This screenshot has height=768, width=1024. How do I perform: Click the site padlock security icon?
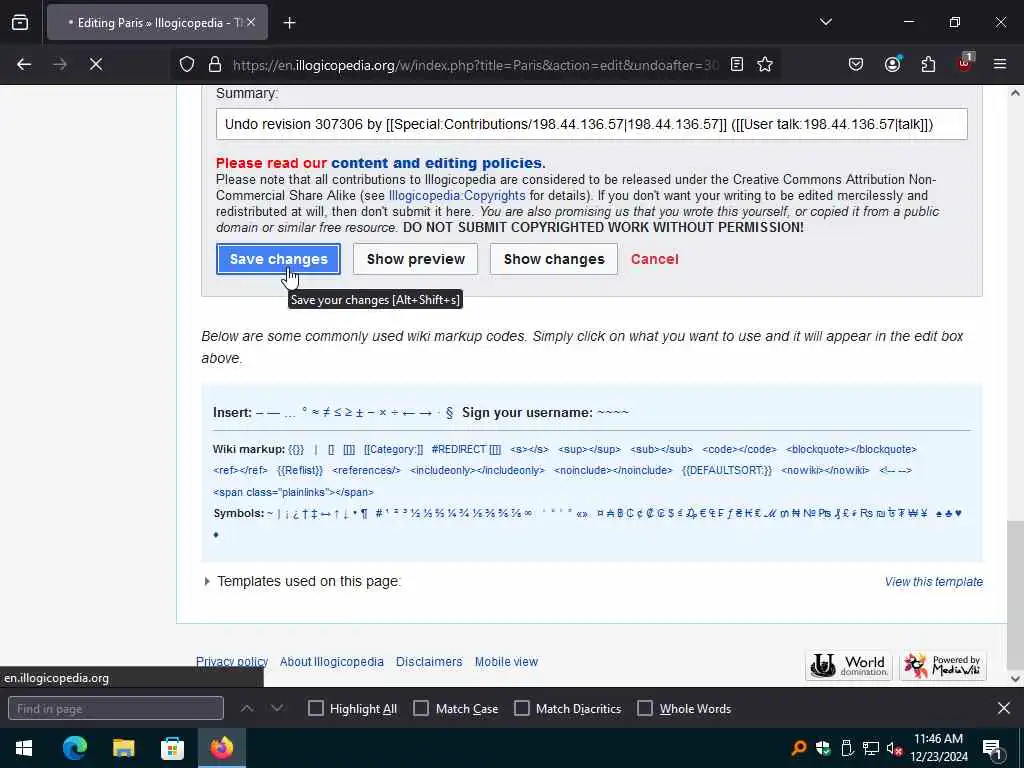click(x=215, y=64)
